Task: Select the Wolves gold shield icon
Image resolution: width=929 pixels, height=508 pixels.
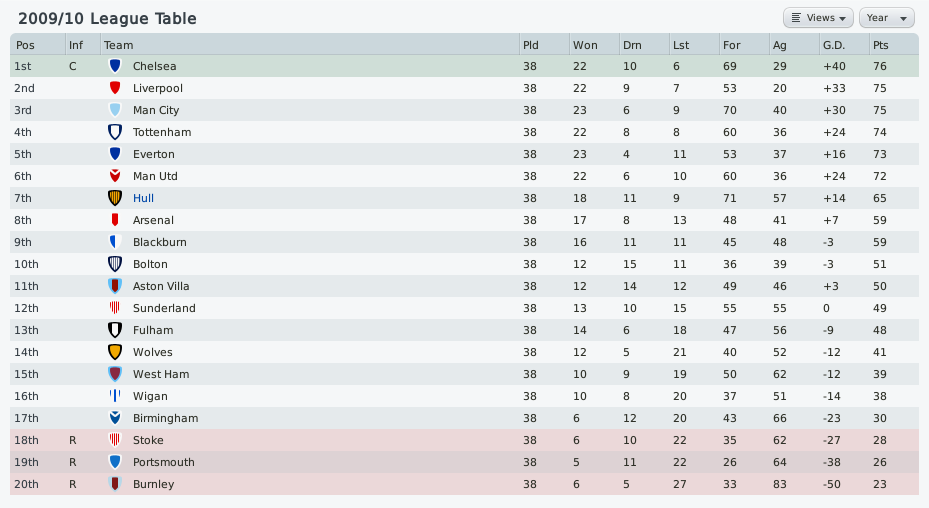Action: pyautogui.click(x=115, y=352)
